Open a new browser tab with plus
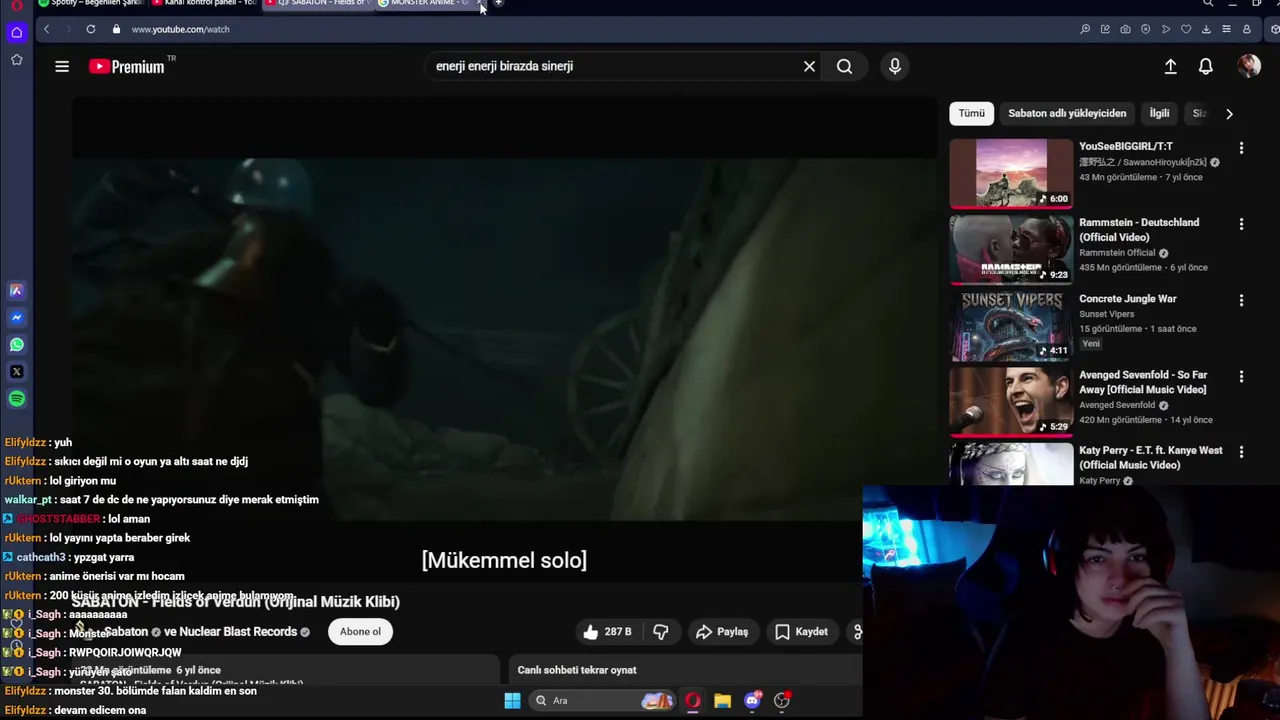The width and height of the screenshot is (1280, 720). (x=499, y=4)
